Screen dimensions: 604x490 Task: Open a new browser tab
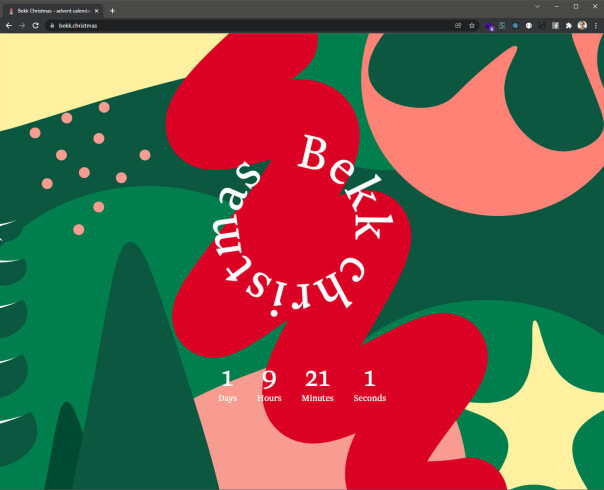pos(112,11)
